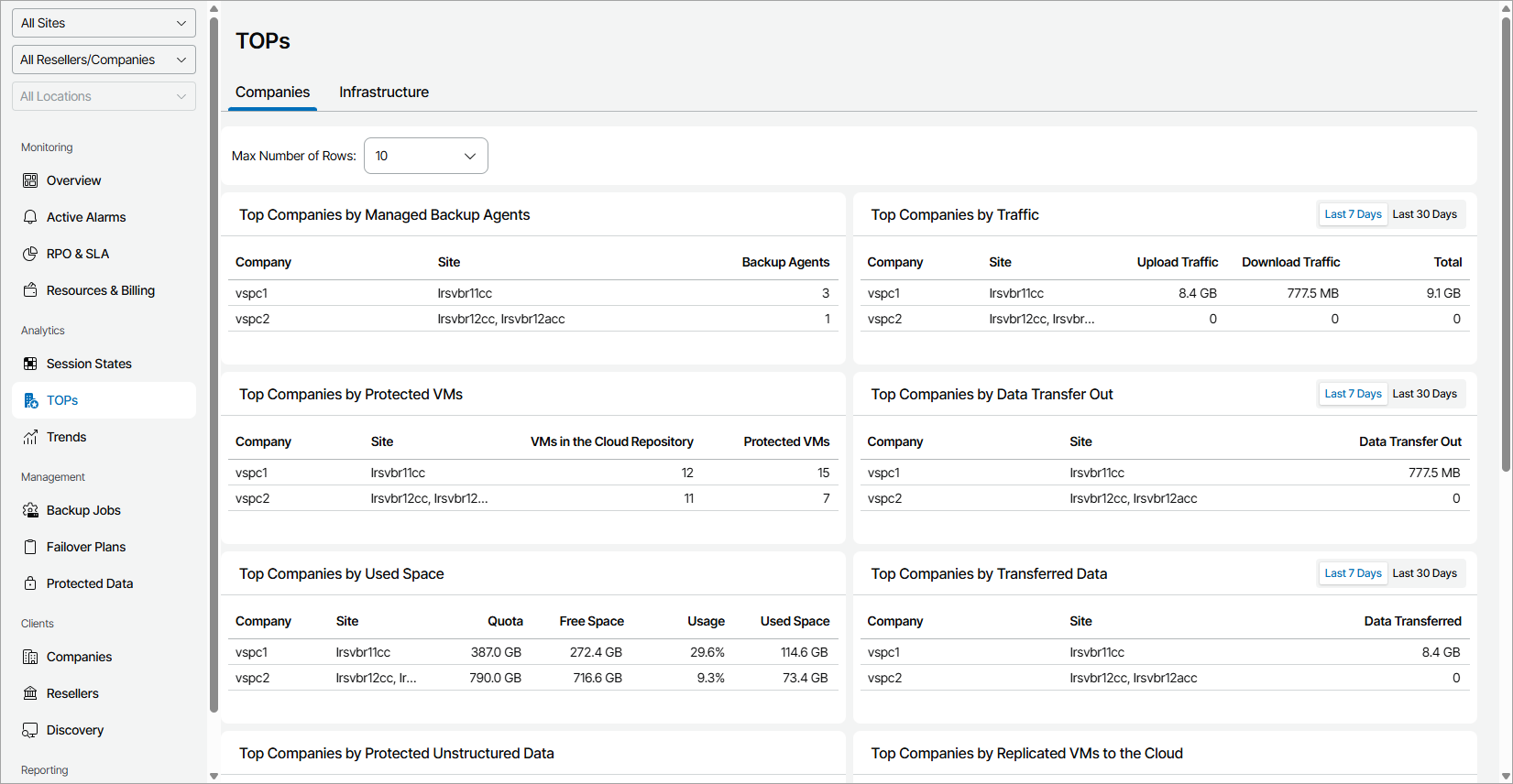Open the All Resellers/Companies dropdown
Viewport: 1513px width, 784px height.
click(x=104, y=60)
